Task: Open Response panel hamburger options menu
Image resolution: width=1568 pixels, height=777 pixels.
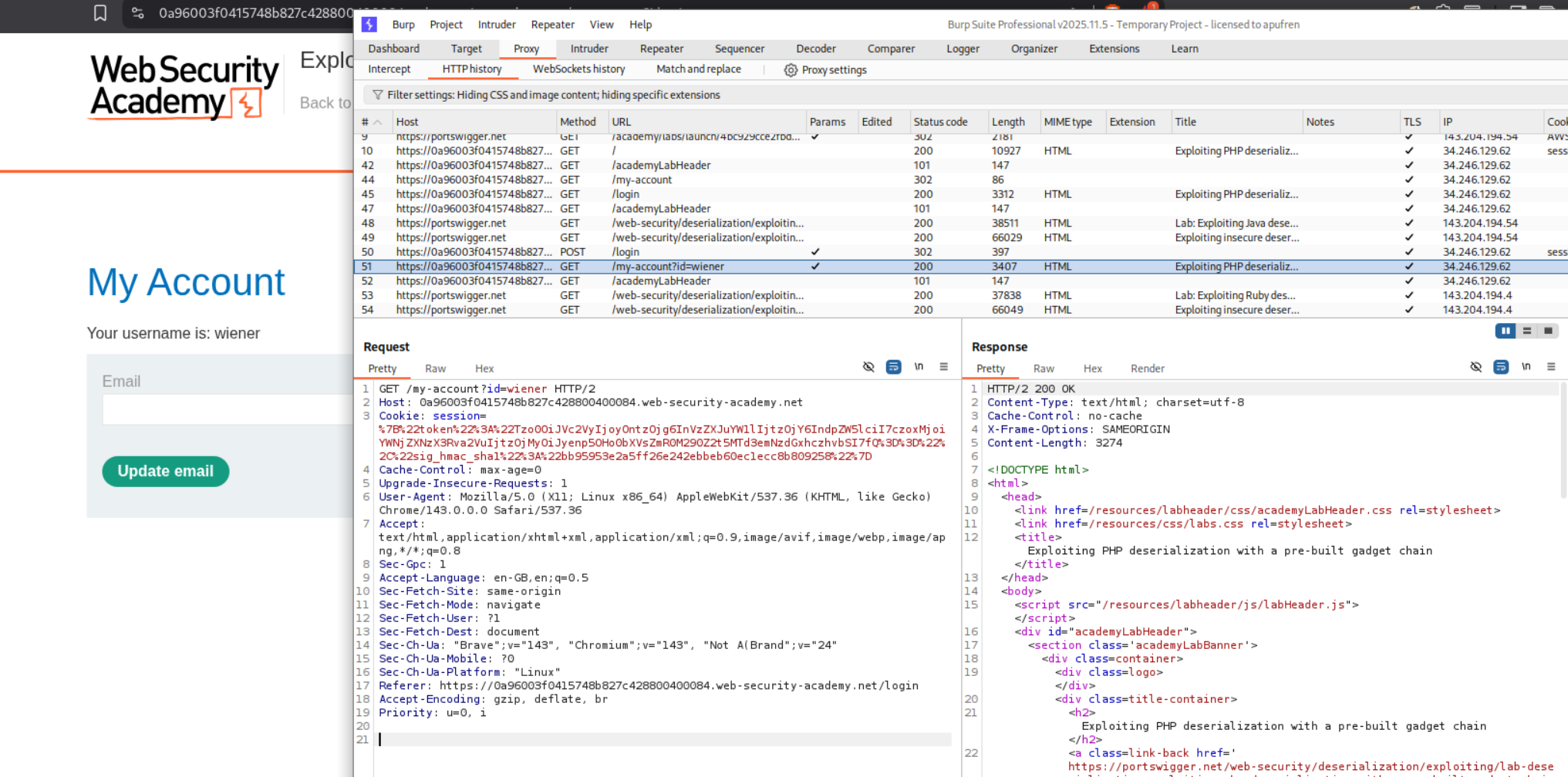Action: click(1551, 367)
